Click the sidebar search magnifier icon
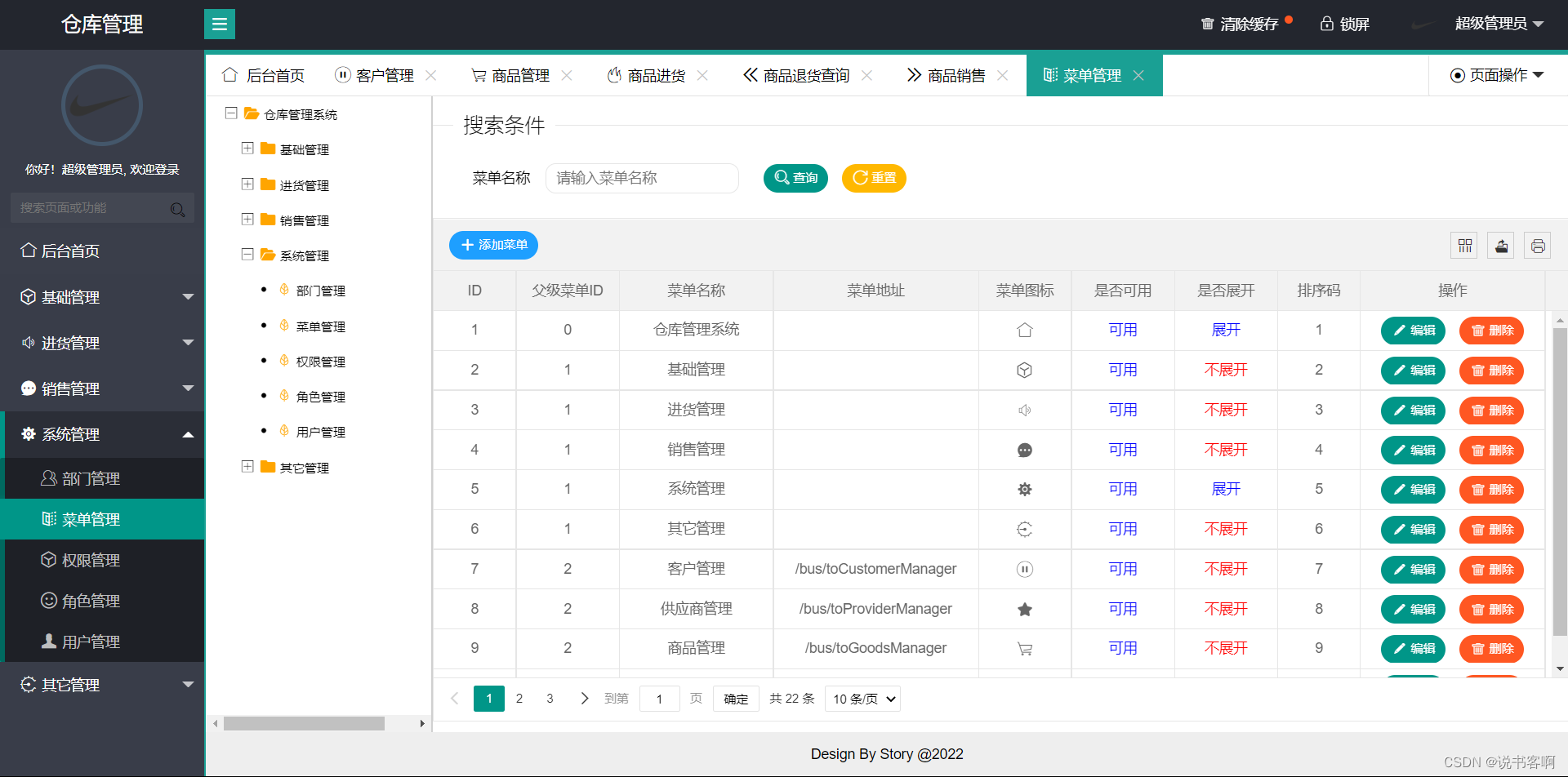The width and height of the screenshot is (1568, 777). click(x=177, y=209)
